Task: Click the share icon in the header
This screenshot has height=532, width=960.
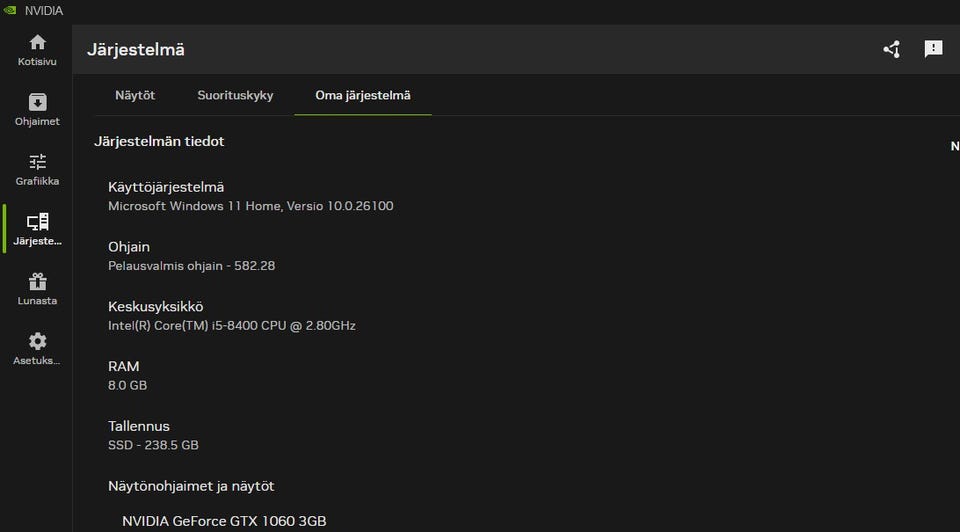Action: tap(891, 49)
